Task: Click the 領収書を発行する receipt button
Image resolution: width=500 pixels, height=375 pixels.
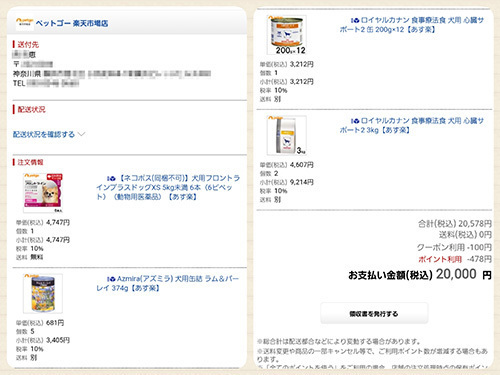Action: coord(374,313)
